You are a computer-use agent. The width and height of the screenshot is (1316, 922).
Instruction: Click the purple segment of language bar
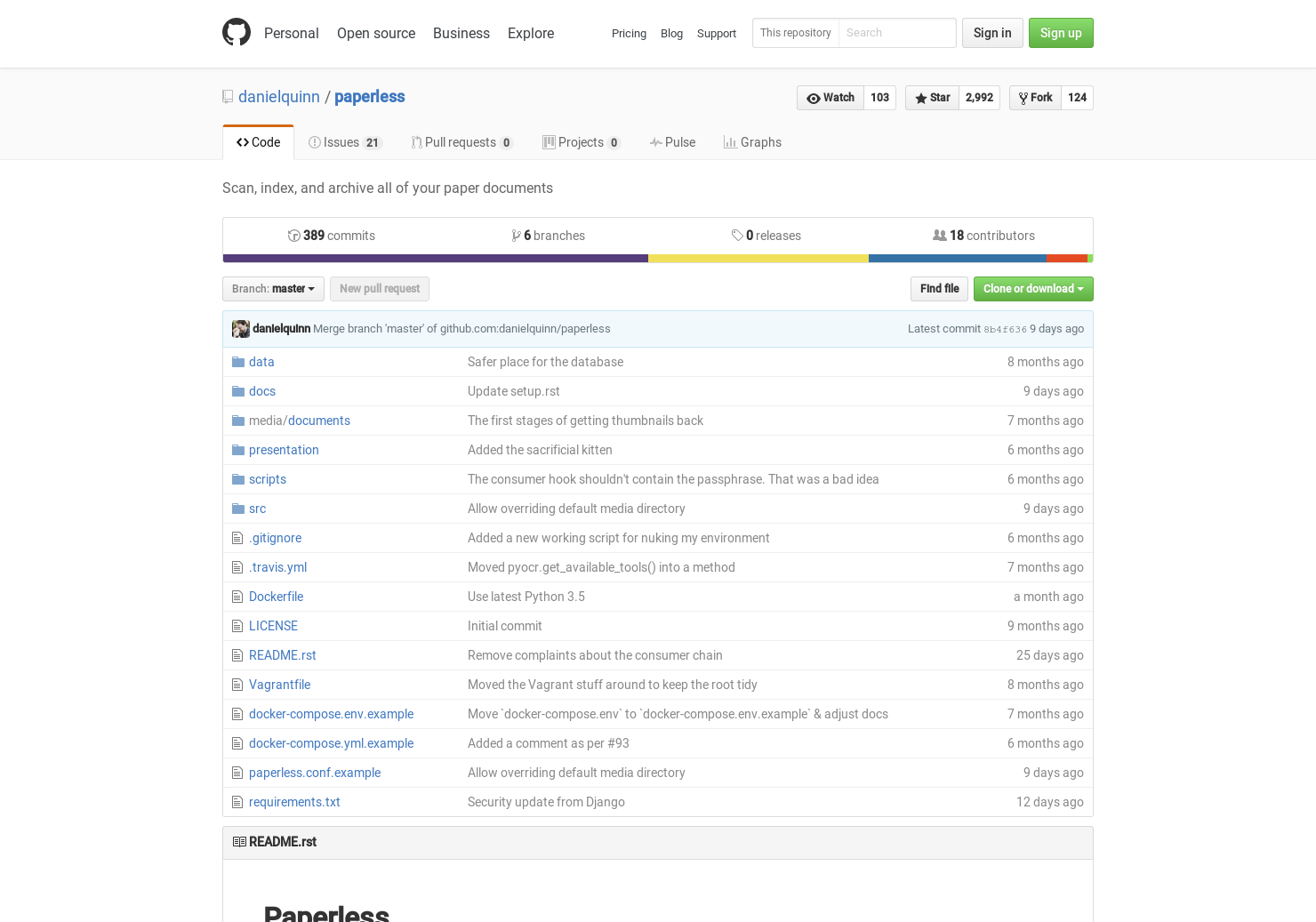click(x=436, y=259)
